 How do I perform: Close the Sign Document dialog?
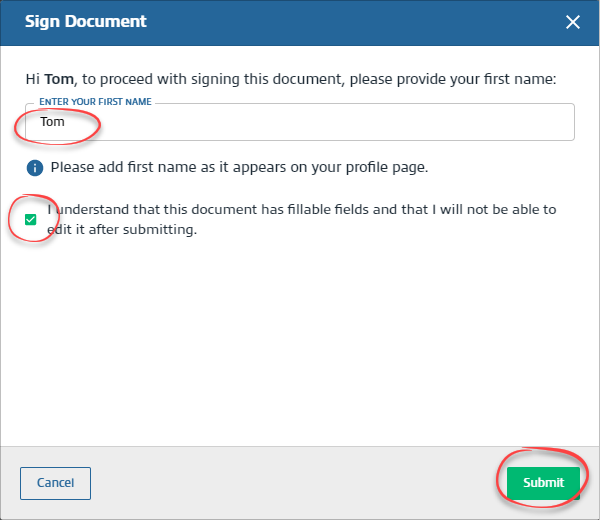point(573,22)
